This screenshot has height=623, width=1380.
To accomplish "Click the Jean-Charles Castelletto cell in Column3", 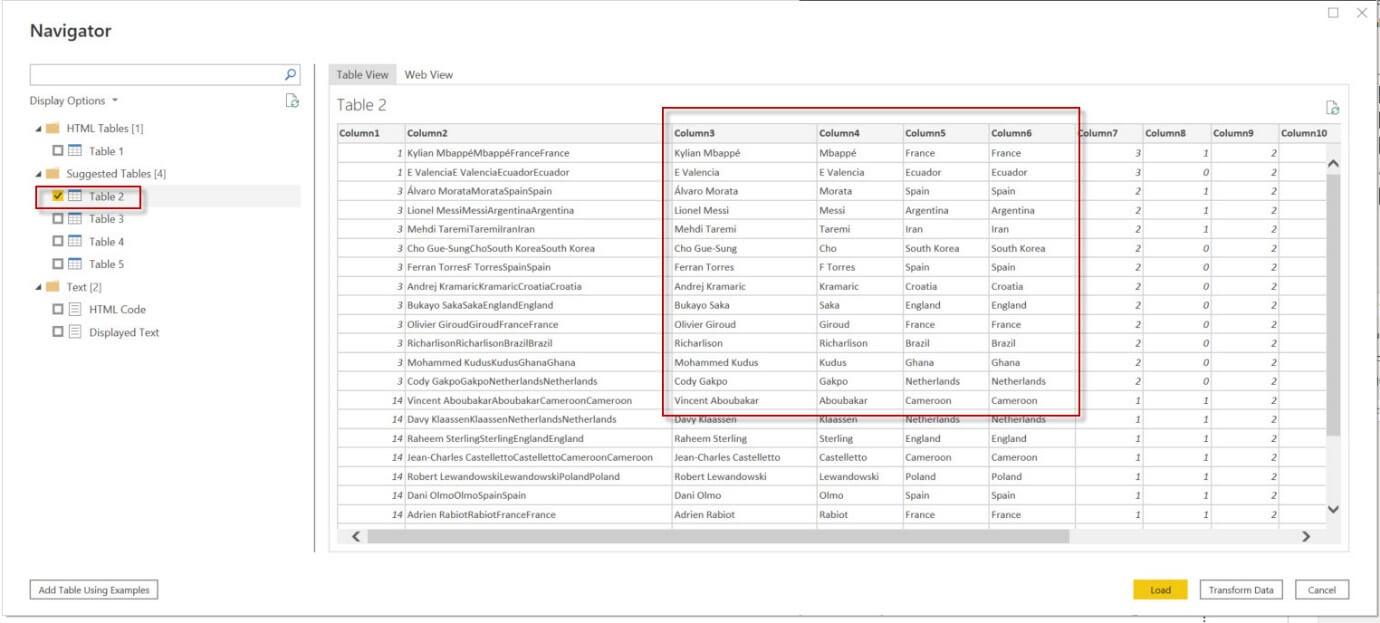I will click(743, 457).
